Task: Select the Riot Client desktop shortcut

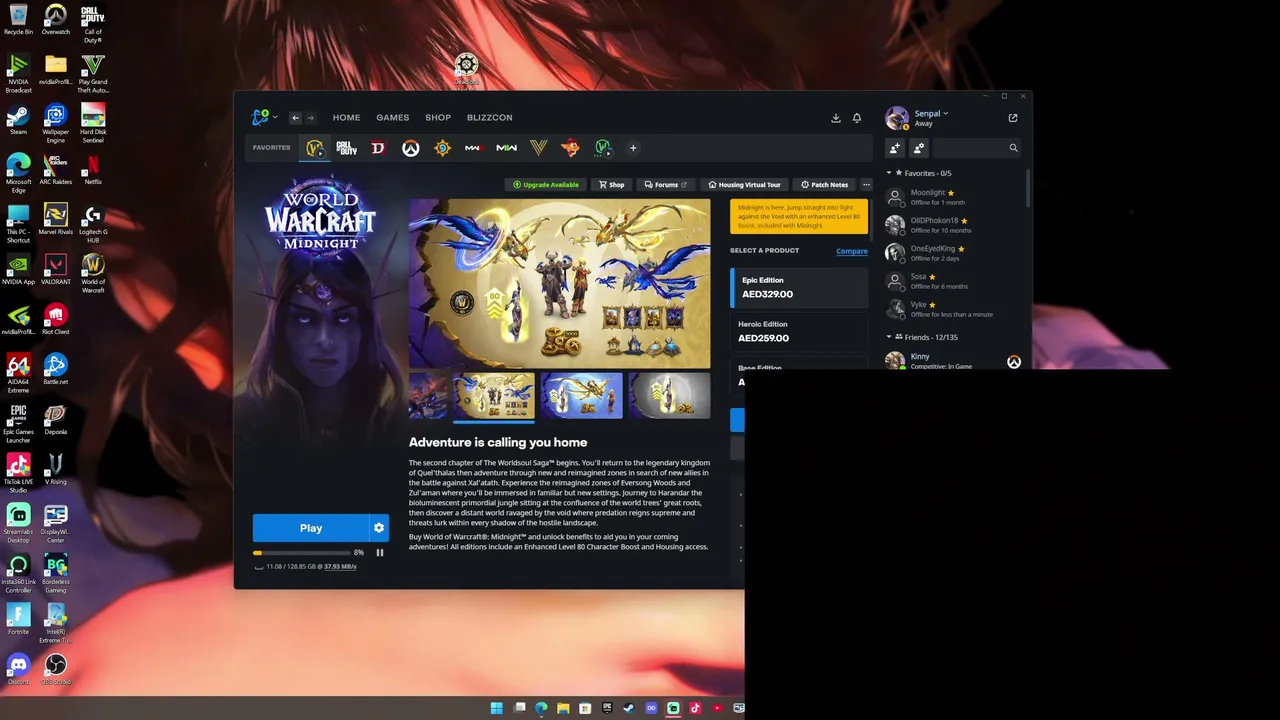Action: pos(56,319)
